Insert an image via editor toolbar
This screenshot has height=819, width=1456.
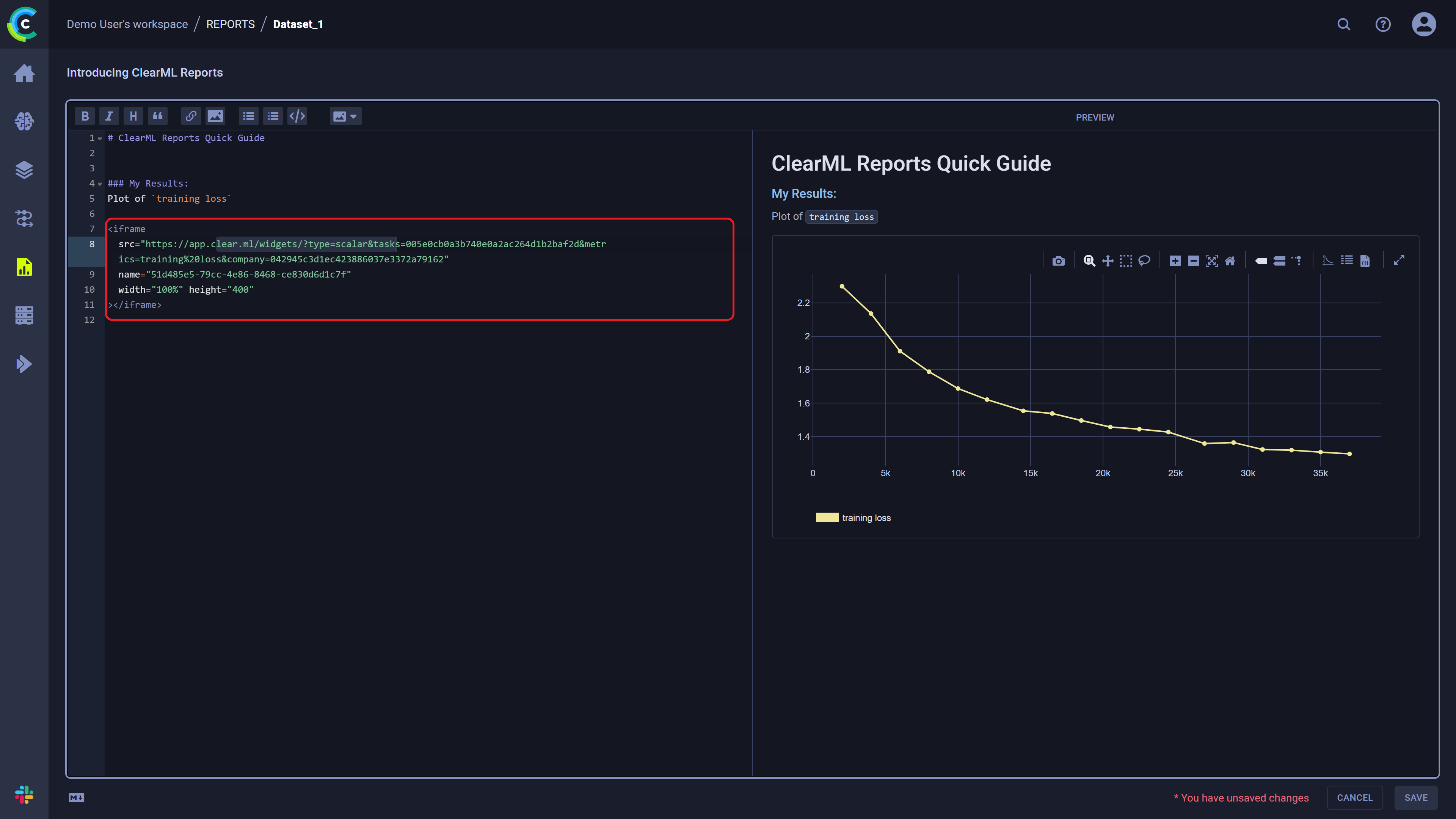[215, 116]
